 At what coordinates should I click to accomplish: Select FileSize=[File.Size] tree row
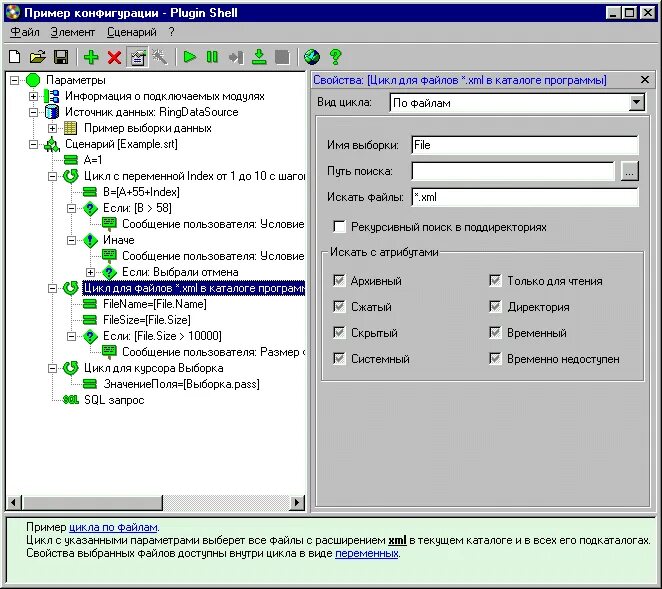tap(147, 320)
